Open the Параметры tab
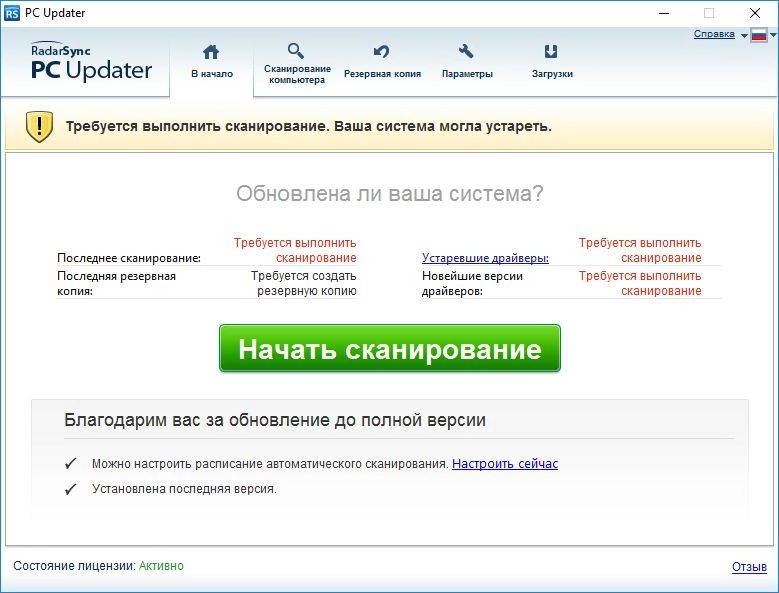 467,62
